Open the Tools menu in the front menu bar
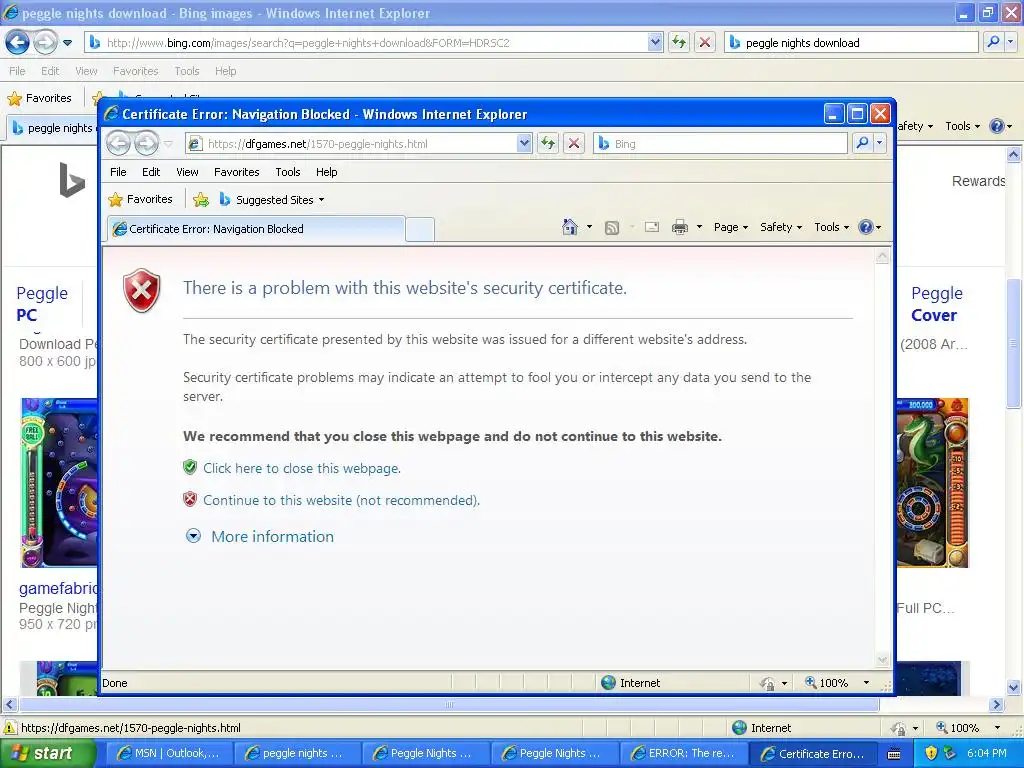Image resolution: width=1024 pixels, height=768 pixels. (x=287, y=172)
